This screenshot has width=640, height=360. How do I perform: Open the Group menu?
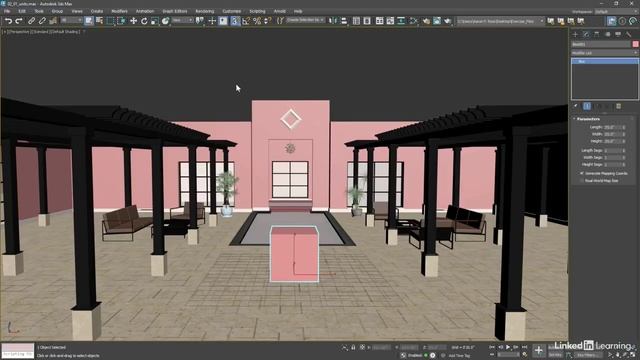[57, 11]
